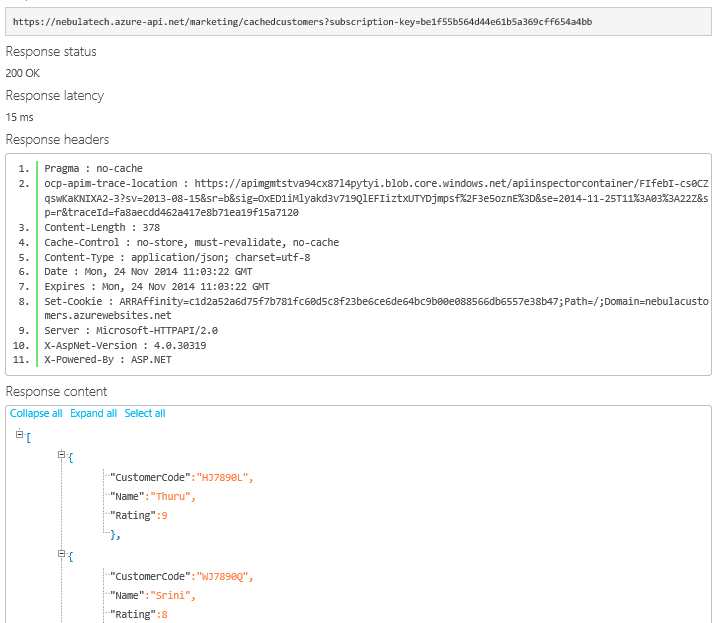Select the "HJ7890L" customer code value

[224, 477]
